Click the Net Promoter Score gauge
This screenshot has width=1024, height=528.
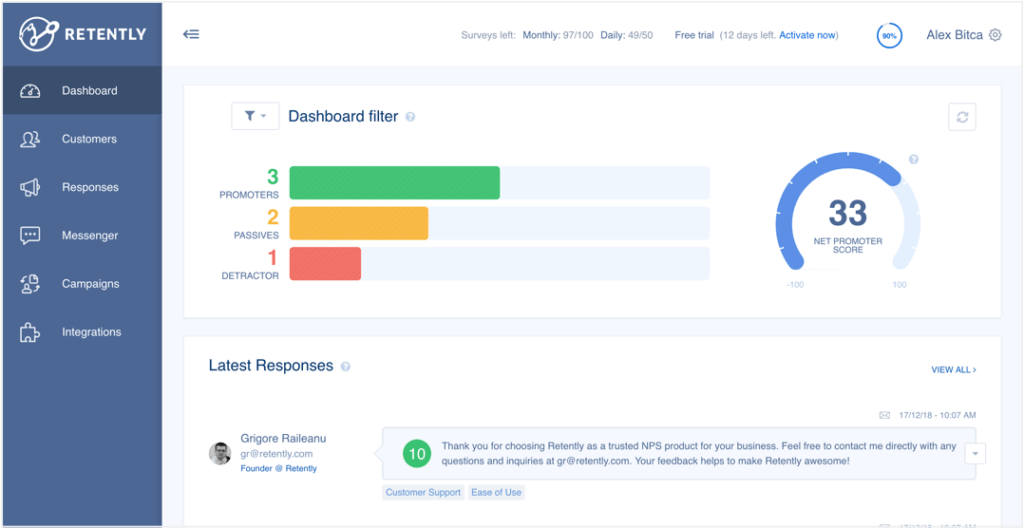(848, 212)
